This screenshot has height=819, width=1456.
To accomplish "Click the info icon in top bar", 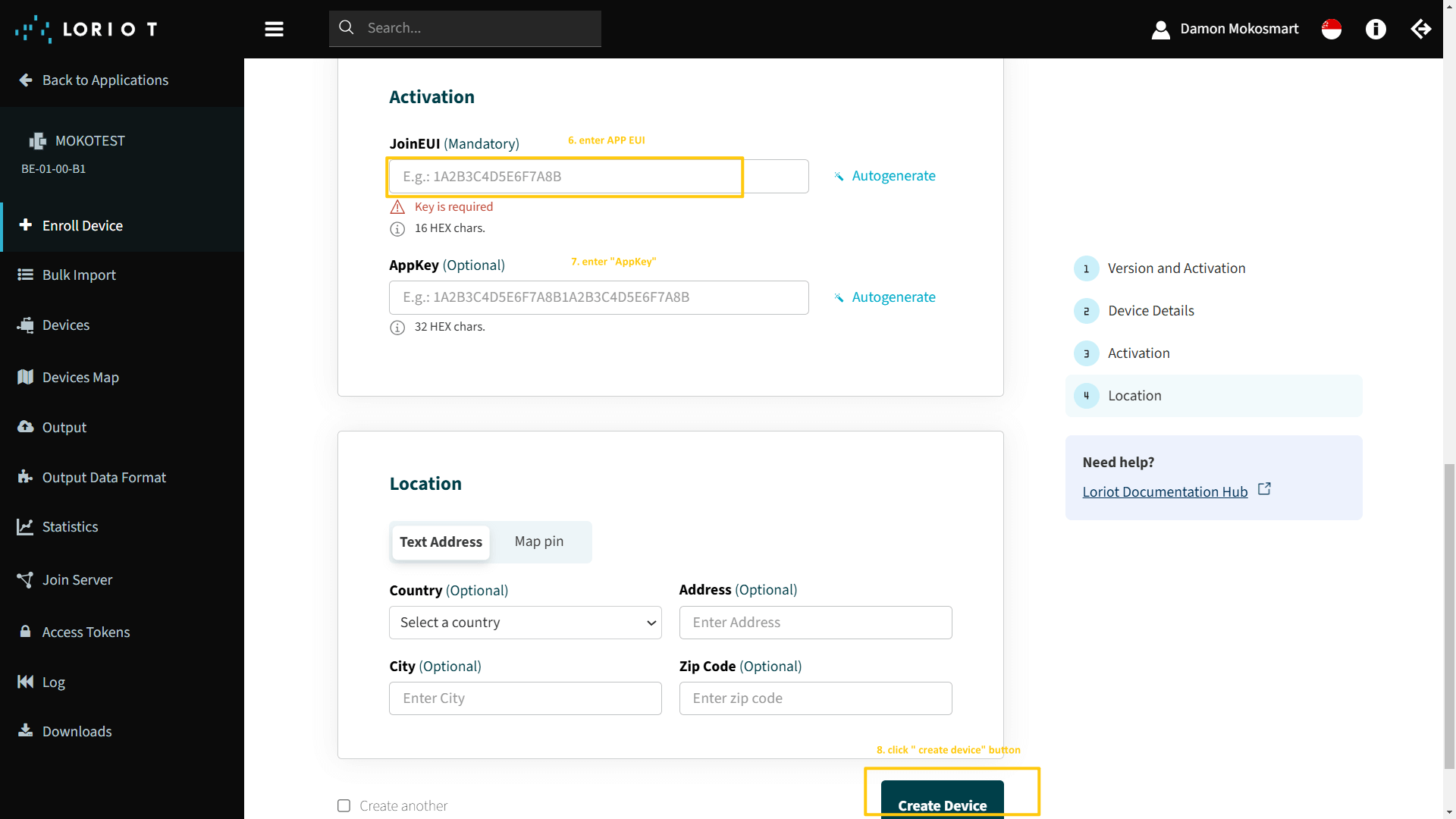I will coord(1376,29).
